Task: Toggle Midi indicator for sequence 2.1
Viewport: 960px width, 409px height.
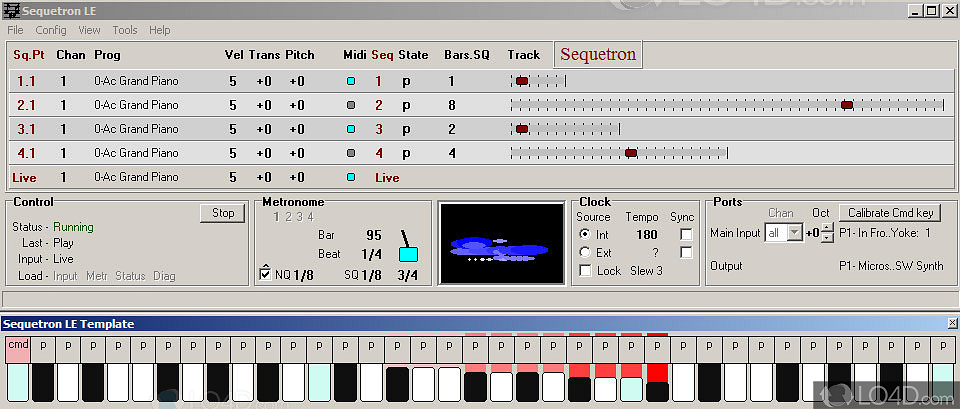Action: 351,105
